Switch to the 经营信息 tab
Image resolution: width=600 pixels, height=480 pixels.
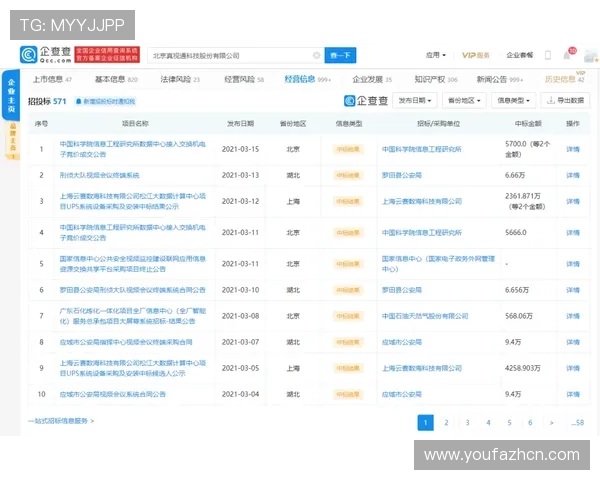click(x=307, y=79)
